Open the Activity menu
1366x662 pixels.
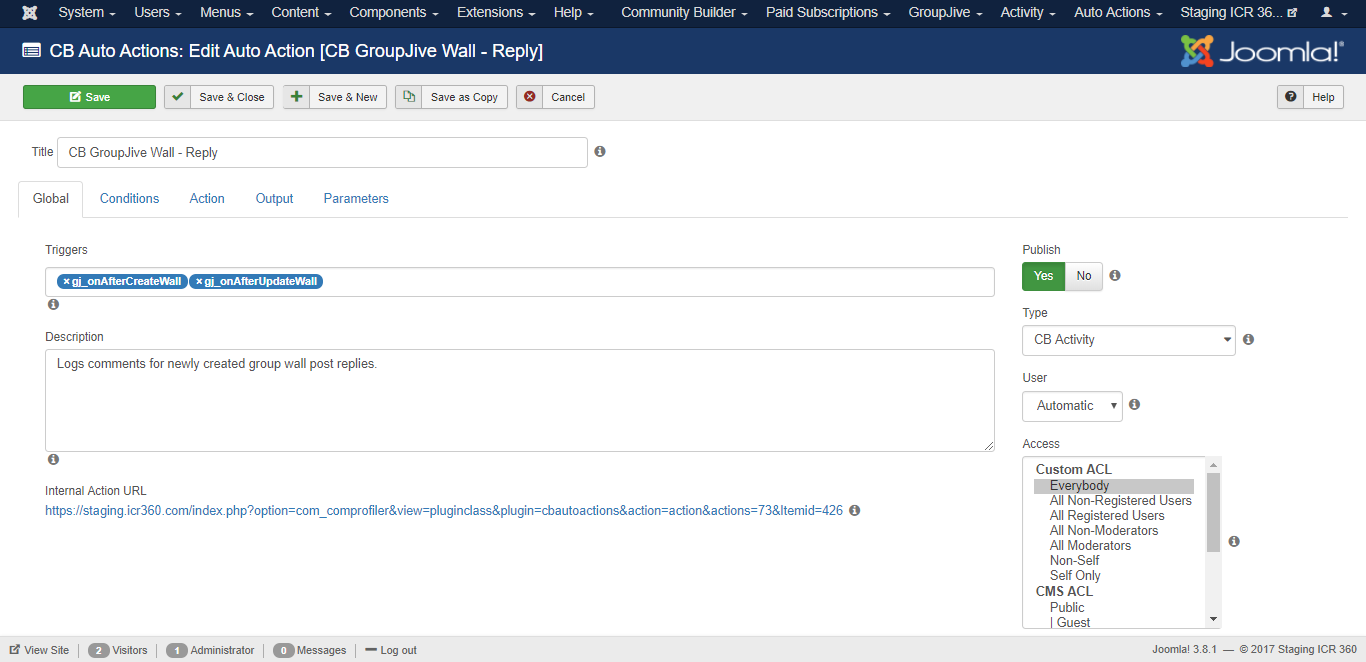point(1028,13)
